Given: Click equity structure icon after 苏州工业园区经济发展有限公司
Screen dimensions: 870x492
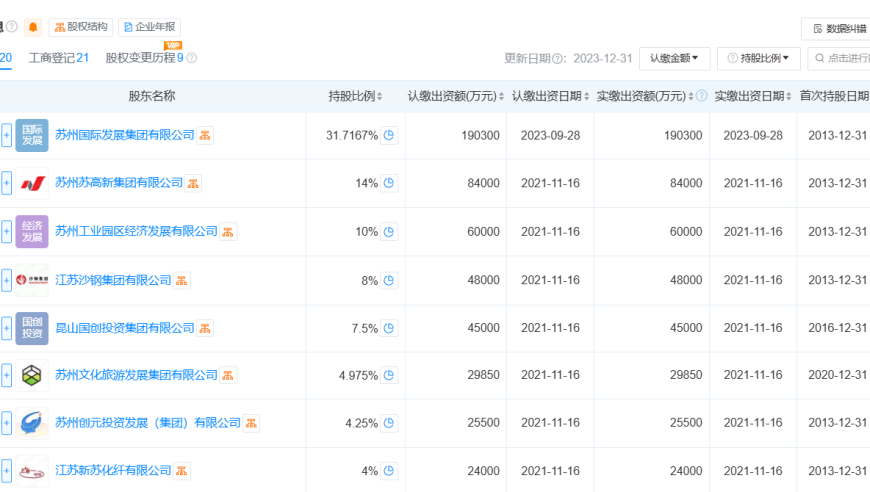Looking at the screenshot, I should pos(228,232).
